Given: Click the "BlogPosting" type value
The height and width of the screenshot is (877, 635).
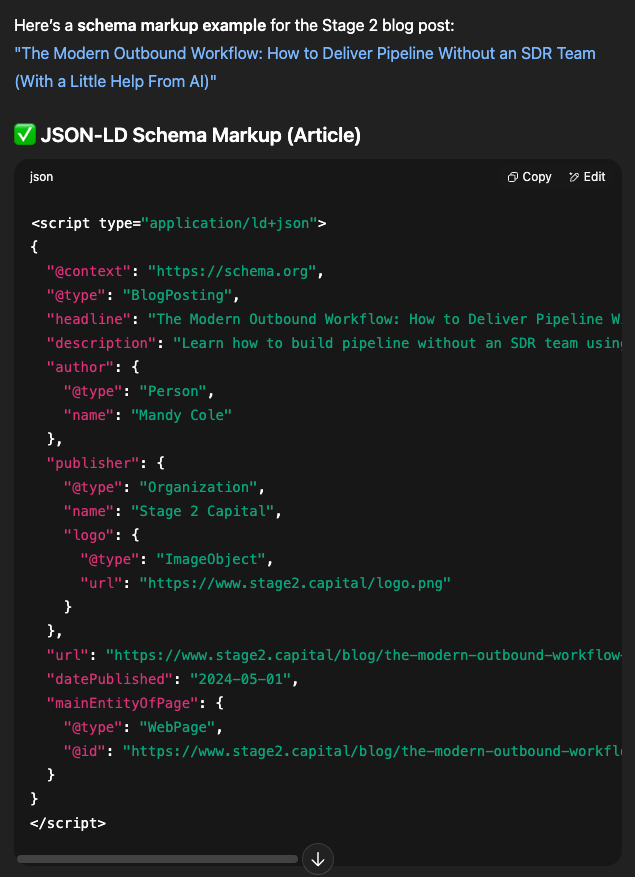Looking at the screenshot, I should [177, 295].
